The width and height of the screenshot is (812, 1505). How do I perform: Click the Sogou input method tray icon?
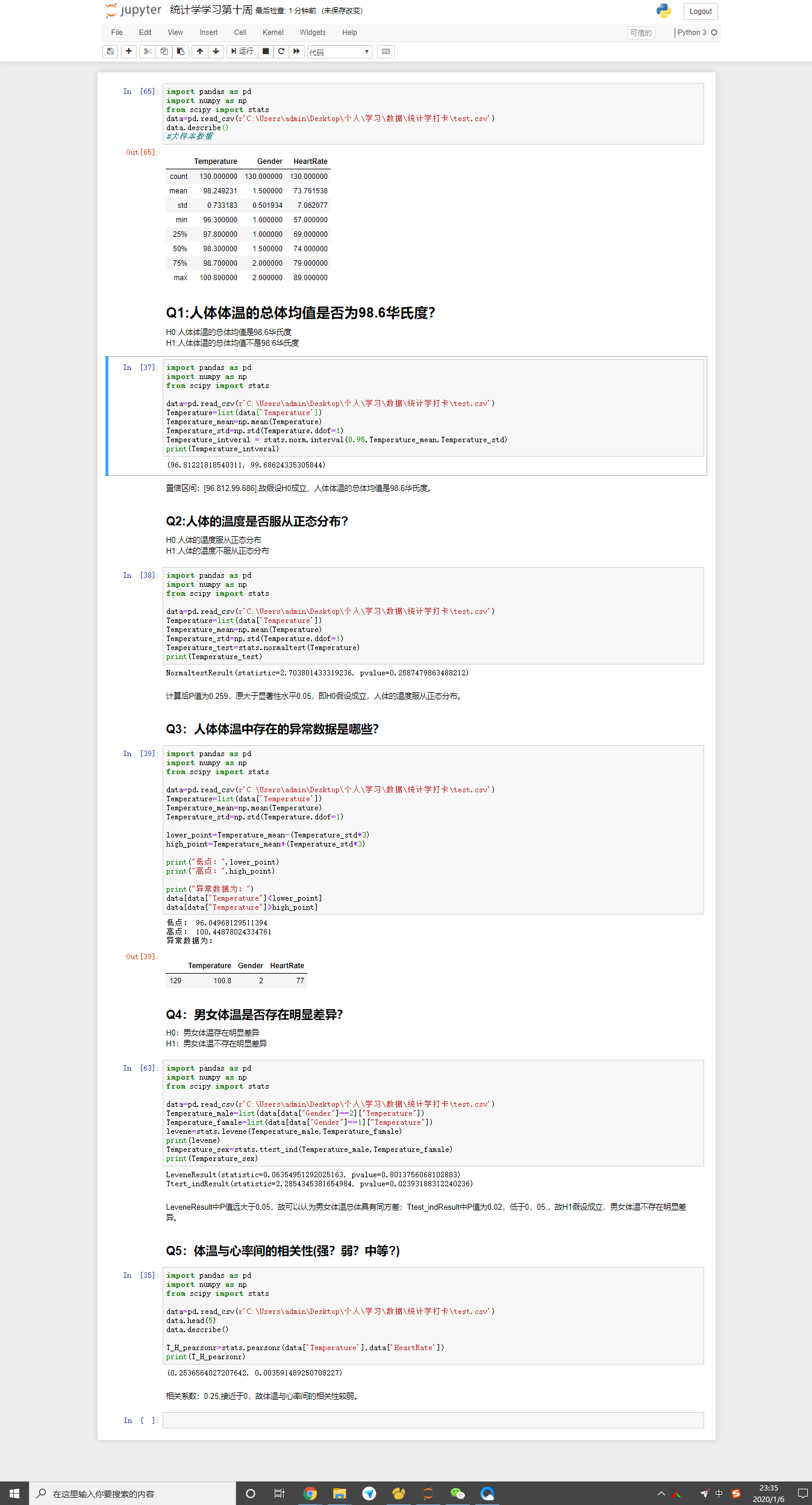pyautogui.click(x=736, y=1494)
